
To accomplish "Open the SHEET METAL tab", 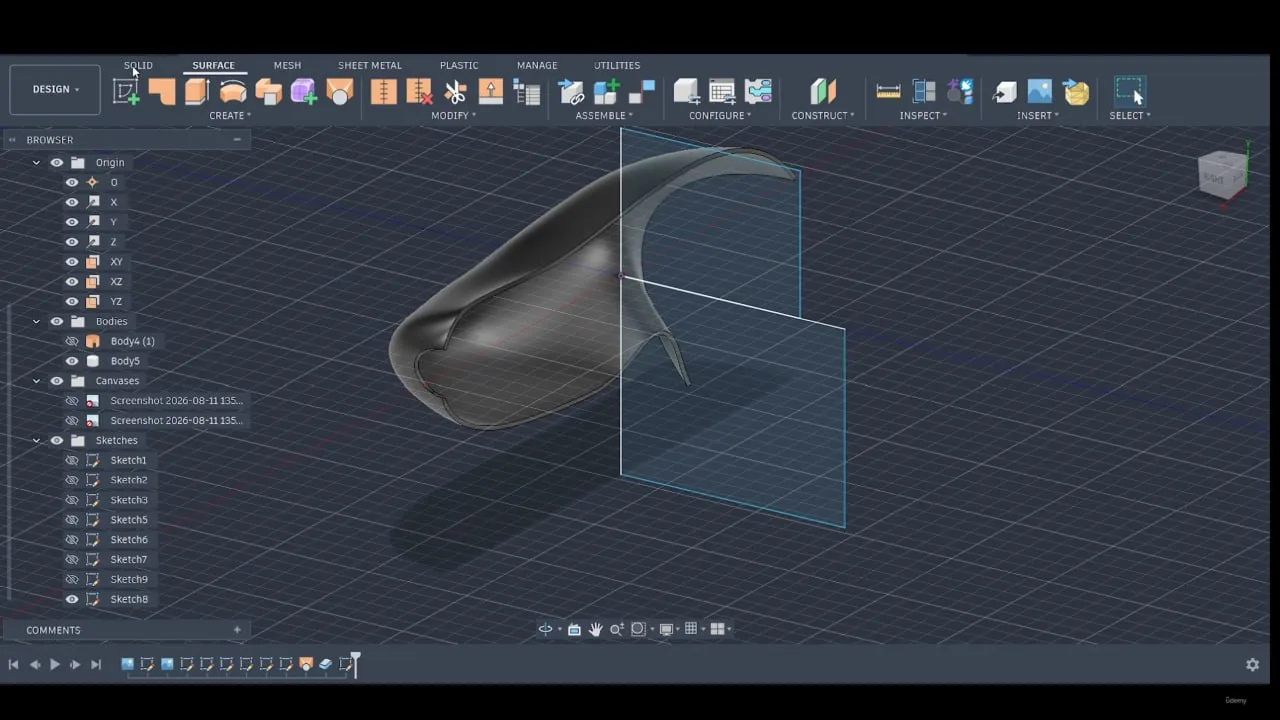I will (x=370, y=65).
